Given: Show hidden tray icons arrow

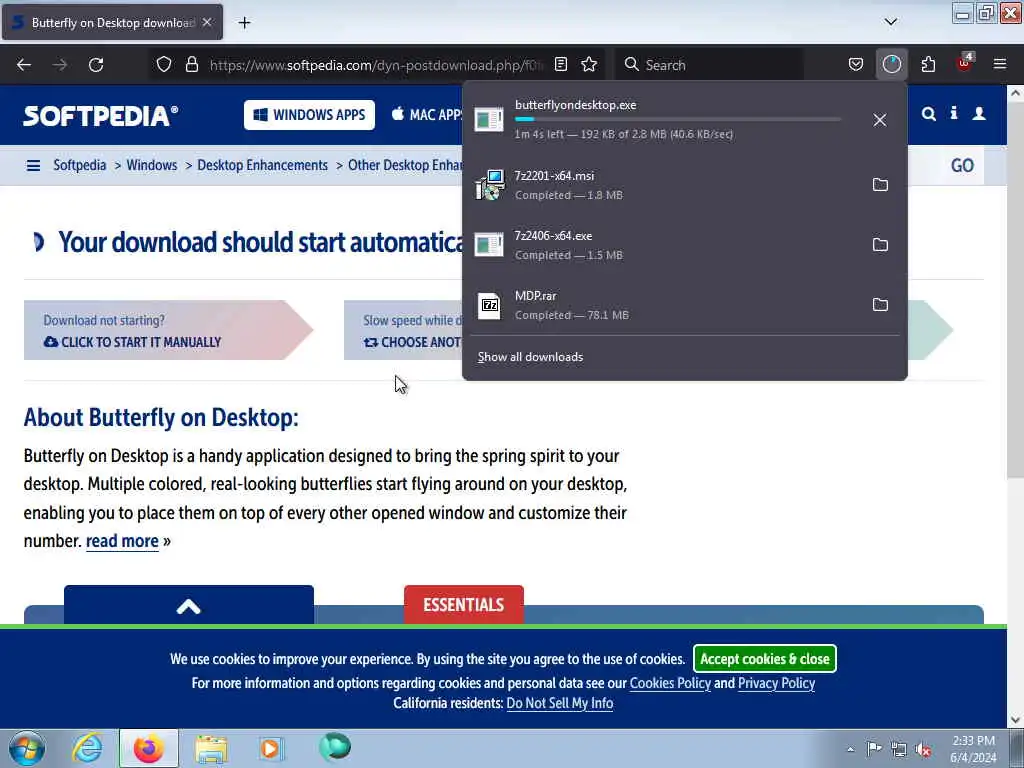Looking at the screenshot, I should coord(850,750).
